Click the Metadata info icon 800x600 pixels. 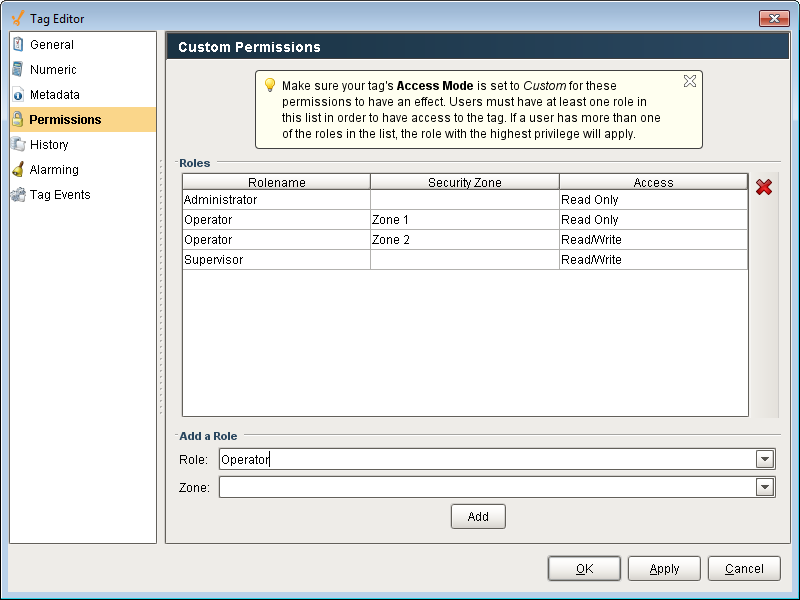coord(18,95)
